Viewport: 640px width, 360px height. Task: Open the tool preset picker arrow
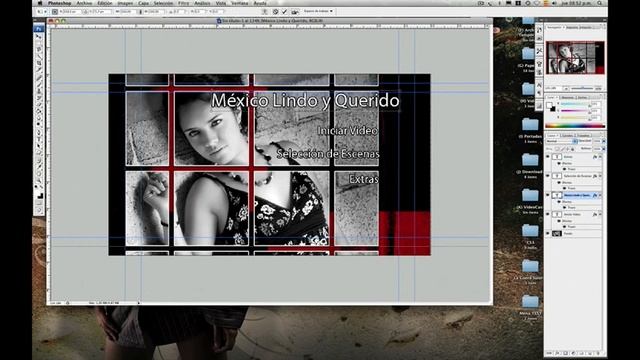pyautogui.click(x=45, y=12)
